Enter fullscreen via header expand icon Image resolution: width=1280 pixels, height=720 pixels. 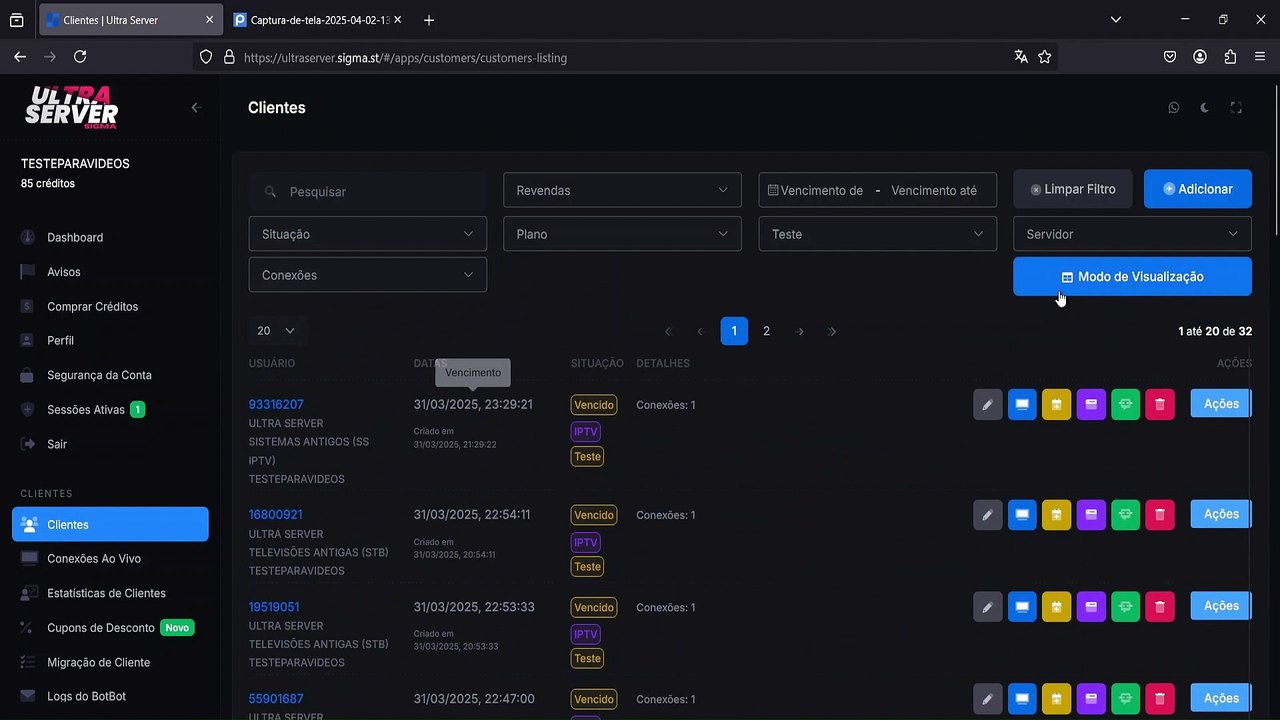(1236, 108)
